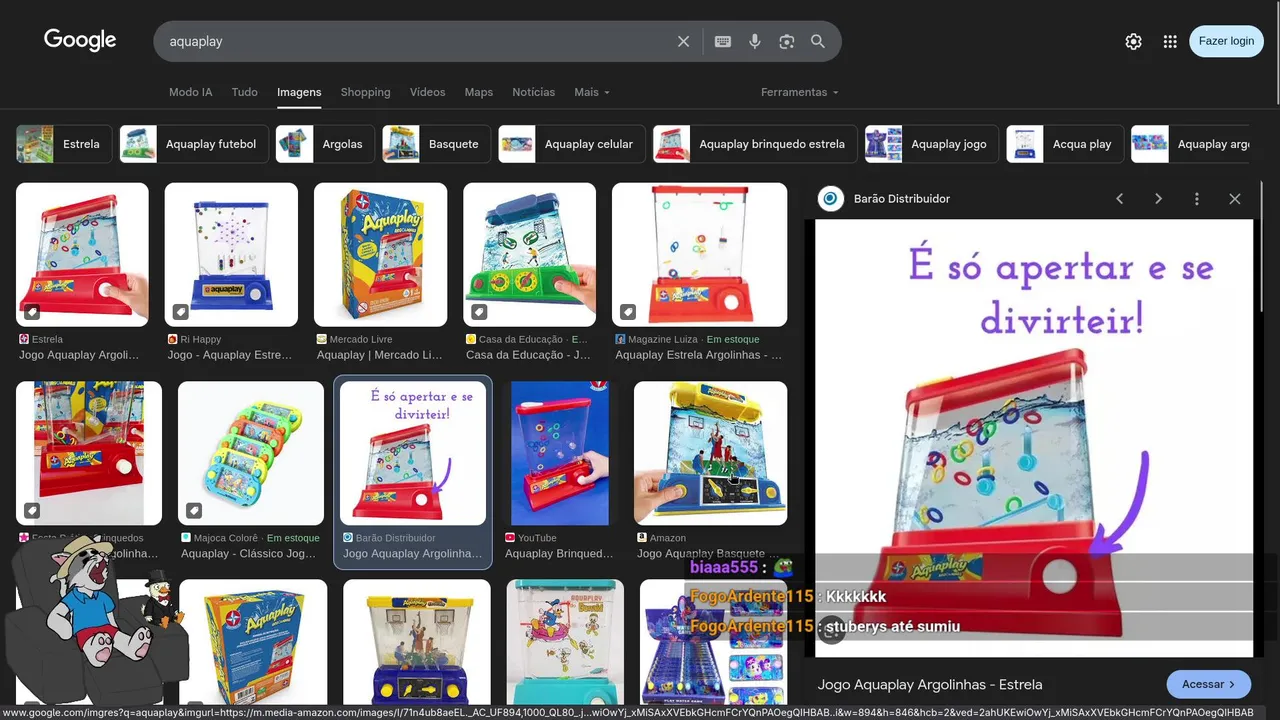Open the Maps tab

point(478,92)
